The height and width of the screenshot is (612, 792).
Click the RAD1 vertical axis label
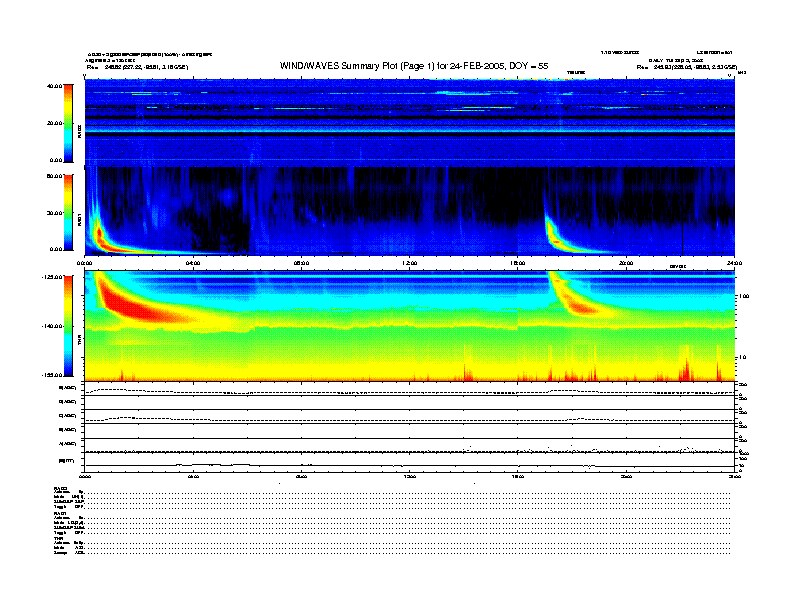[x=79, y=219]
